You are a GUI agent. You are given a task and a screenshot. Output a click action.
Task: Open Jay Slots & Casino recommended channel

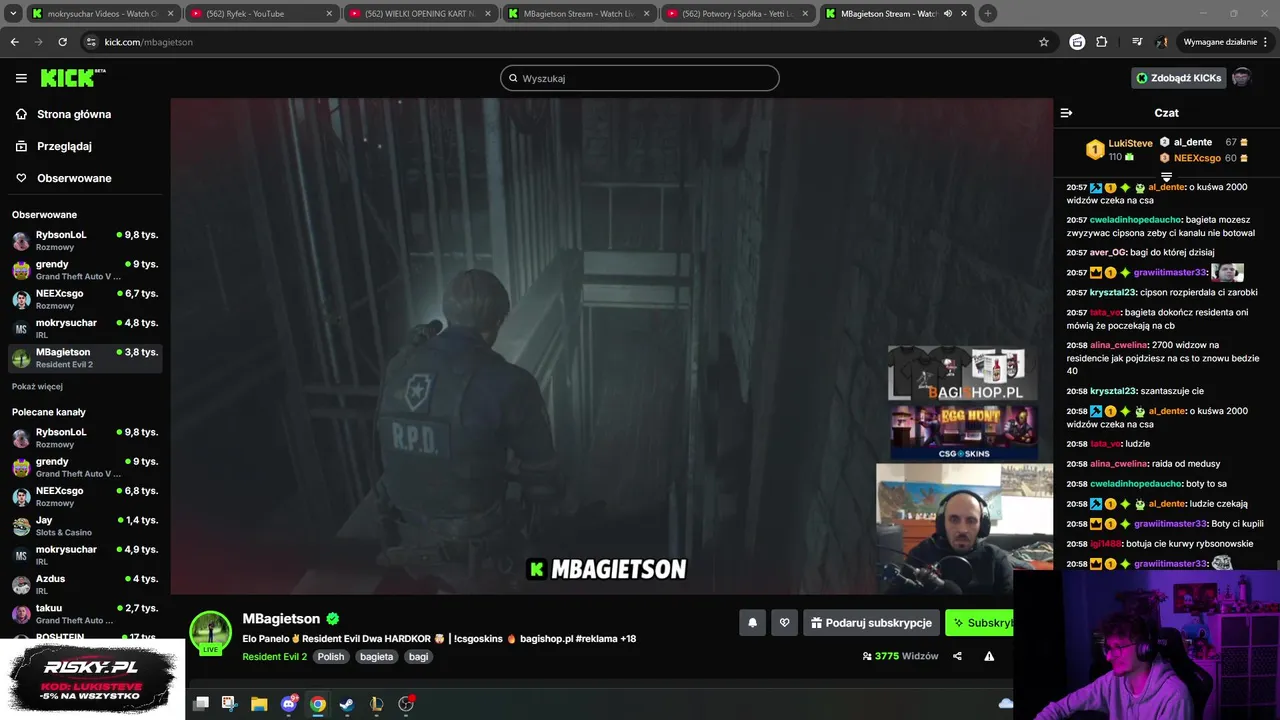[85, 526]
